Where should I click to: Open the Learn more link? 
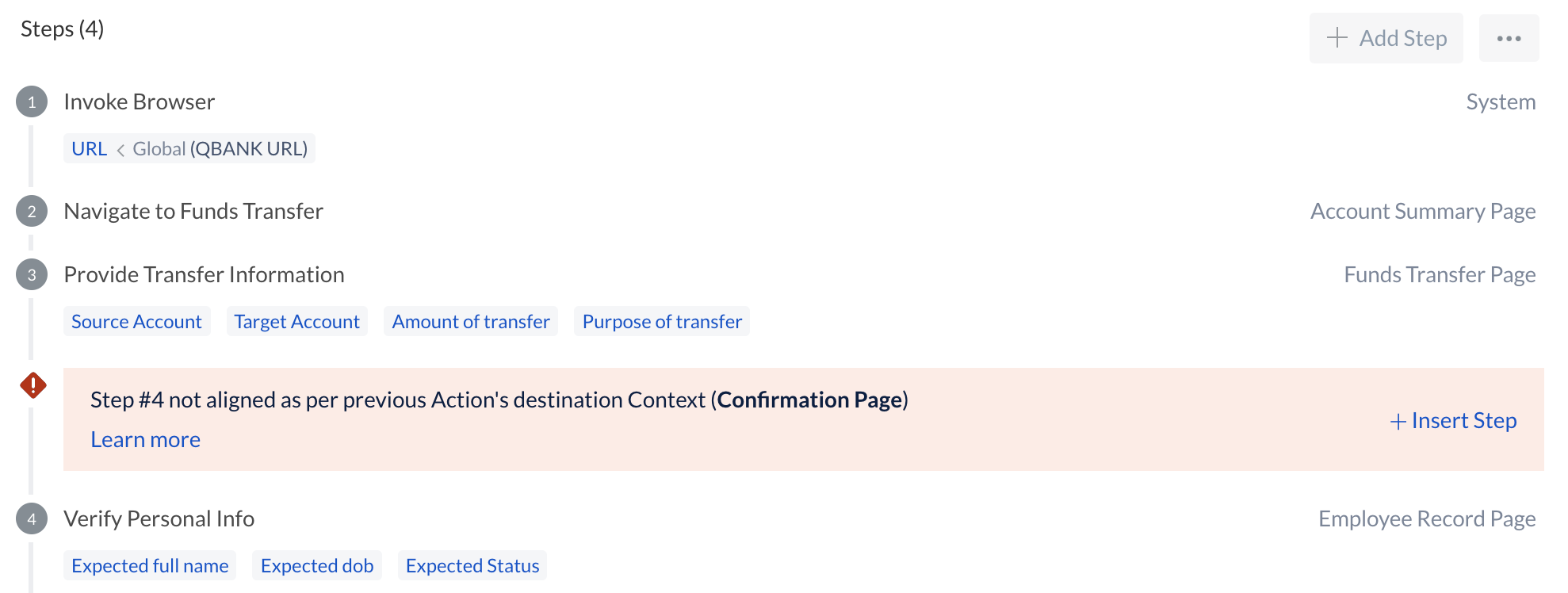[145, 439]
